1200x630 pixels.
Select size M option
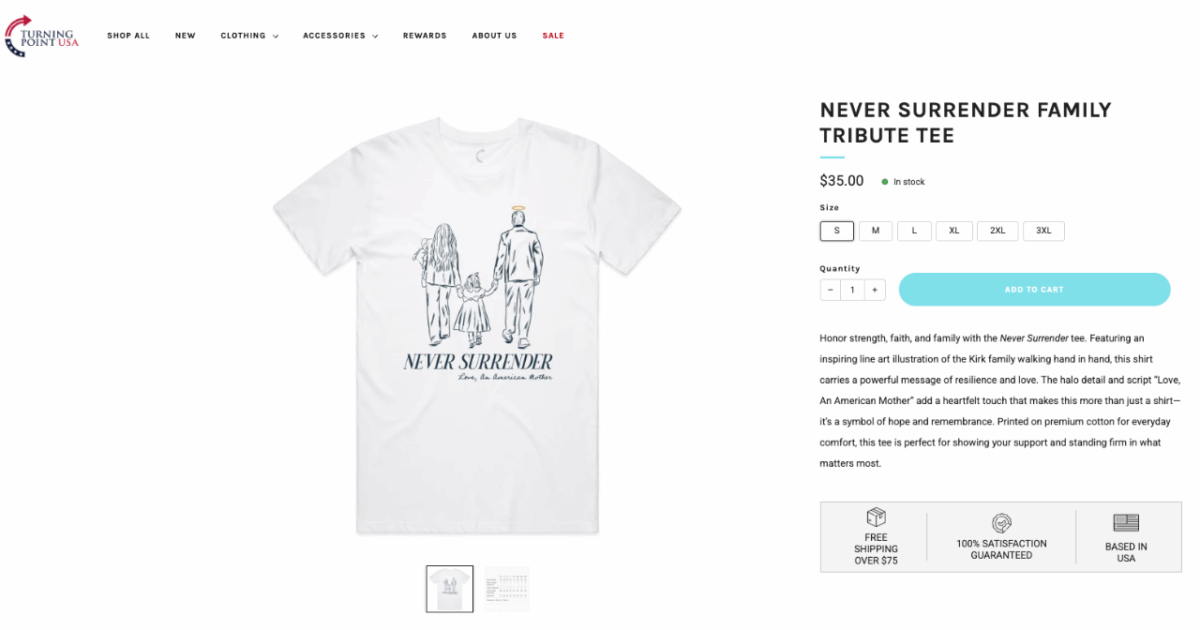click(x=875, y=231)
